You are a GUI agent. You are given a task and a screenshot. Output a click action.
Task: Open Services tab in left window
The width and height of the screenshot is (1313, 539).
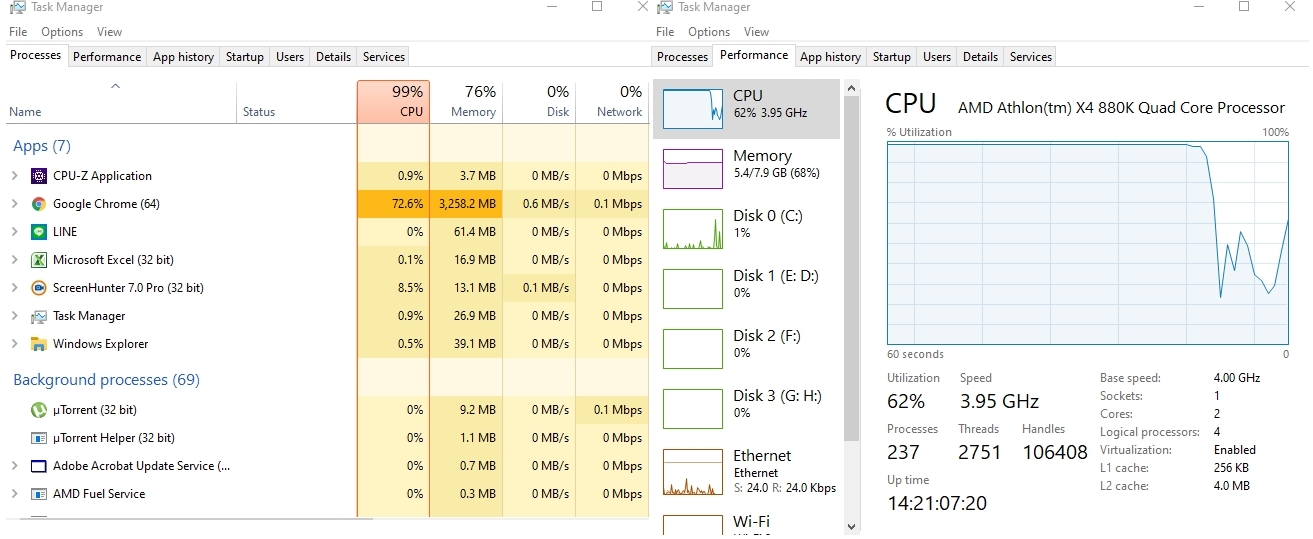[384, 57]
